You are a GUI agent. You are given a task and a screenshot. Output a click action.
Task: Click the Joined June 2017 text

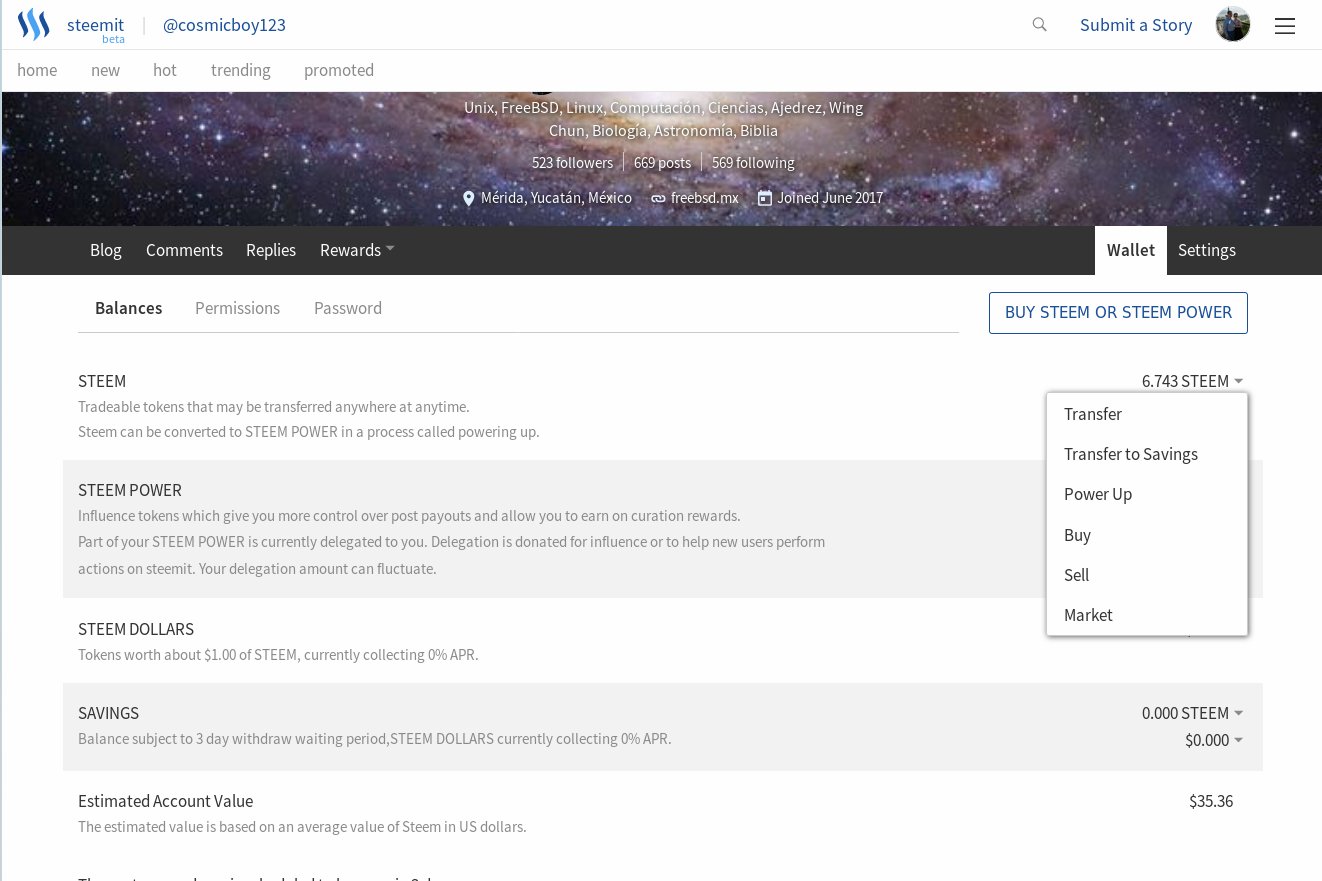[830, 198]
